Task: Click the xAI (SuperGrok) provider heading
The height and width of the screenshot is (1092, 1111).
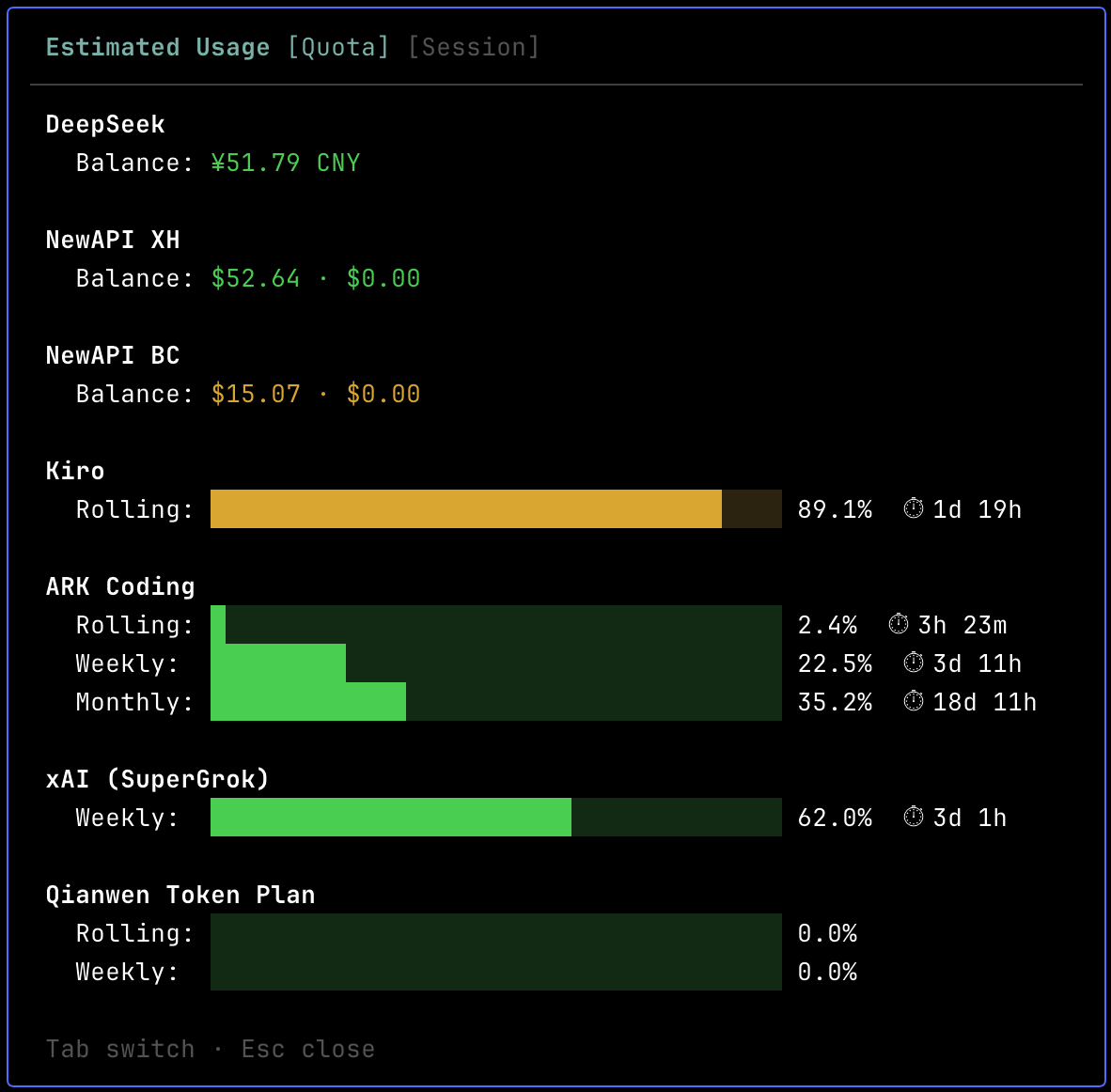Action: pyautogui.click(x=157, y=779)
